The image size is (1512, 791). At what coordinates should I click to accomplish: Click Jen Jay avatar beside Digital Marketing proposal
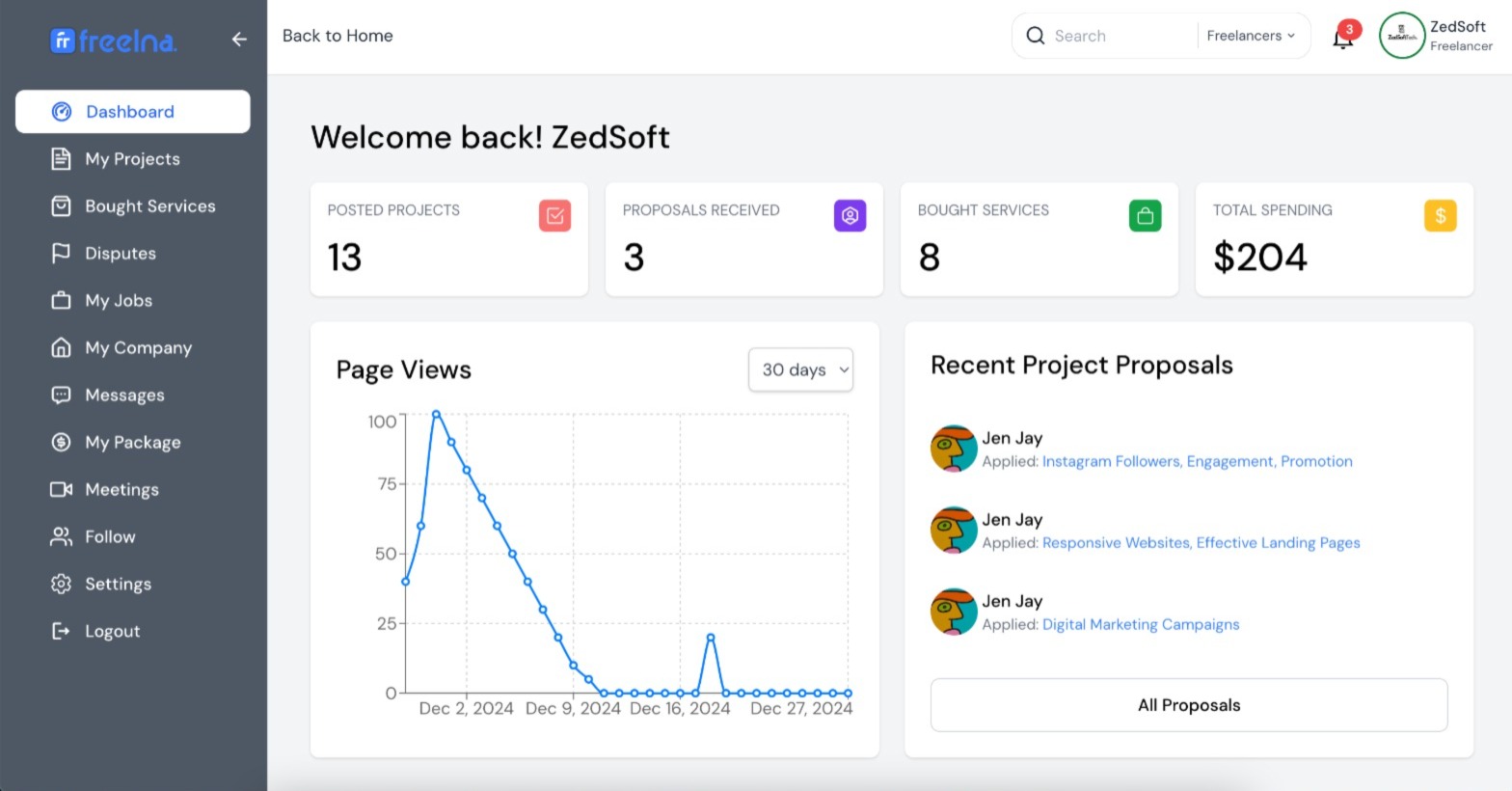tap(954, 612)
